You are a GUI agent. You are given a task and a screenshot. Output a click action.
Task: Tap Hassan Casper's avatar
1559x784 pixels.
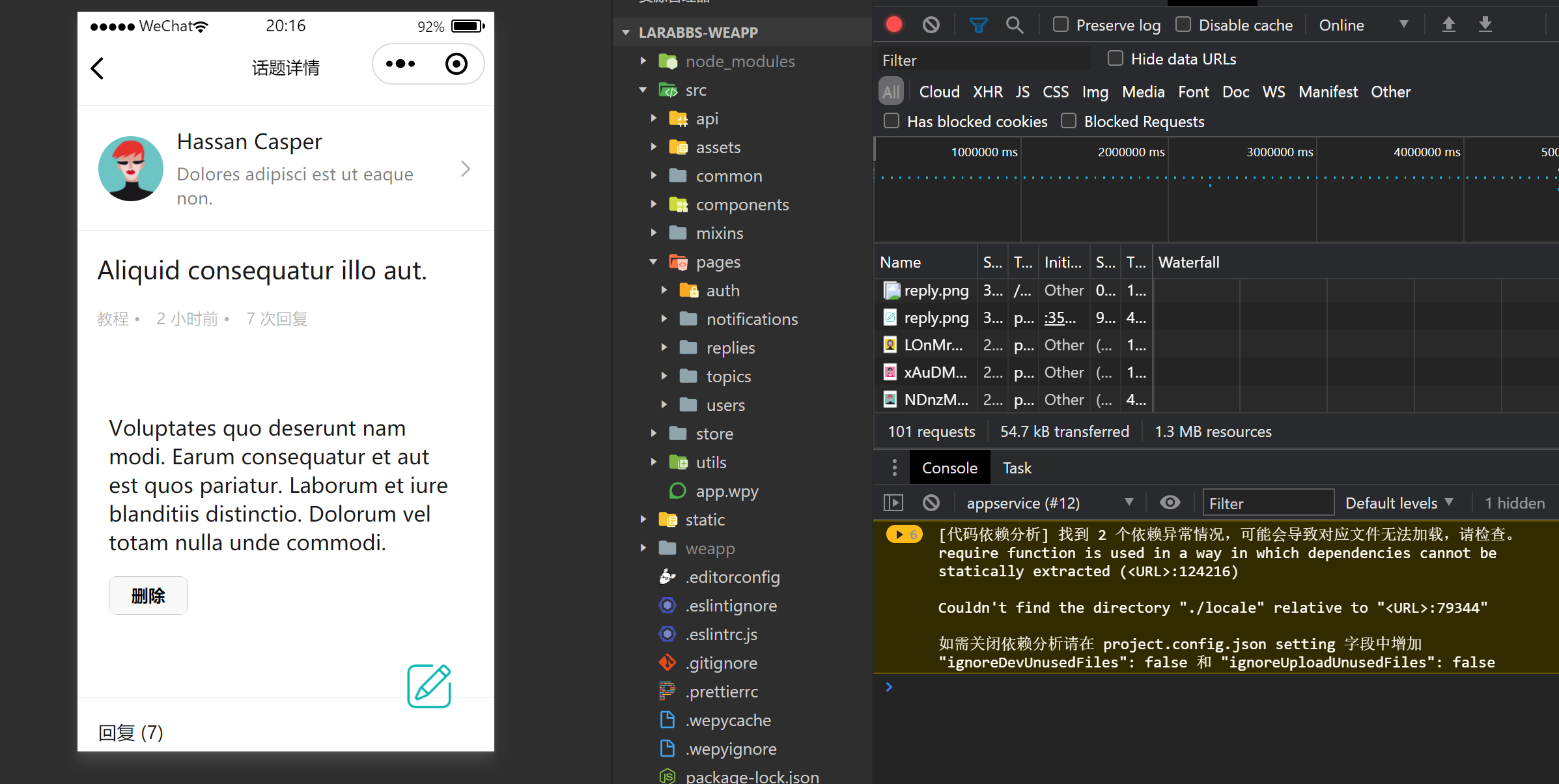pos(131,169)
